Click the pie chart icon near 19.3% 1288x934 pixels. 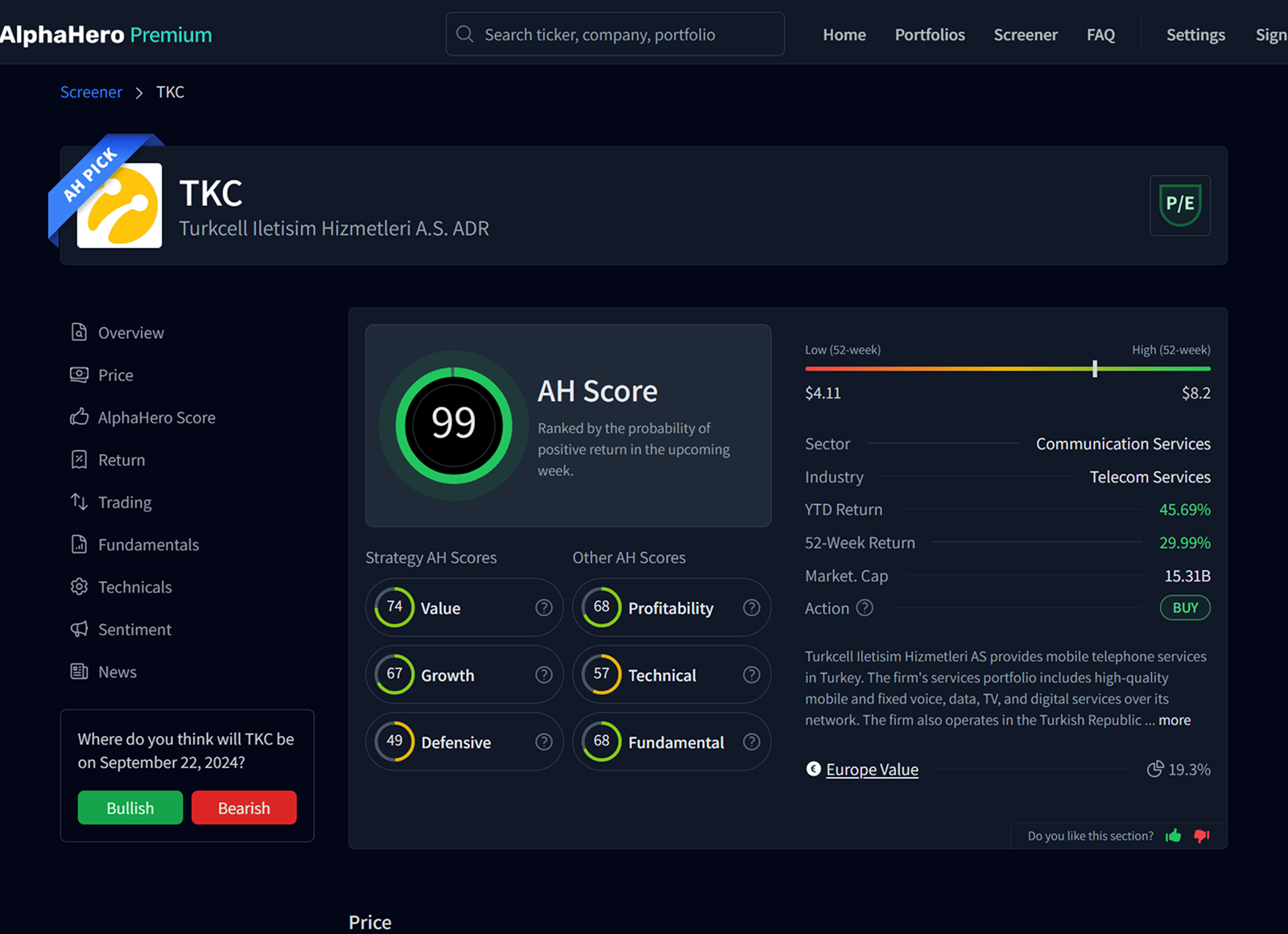[x=1155, y=769]
